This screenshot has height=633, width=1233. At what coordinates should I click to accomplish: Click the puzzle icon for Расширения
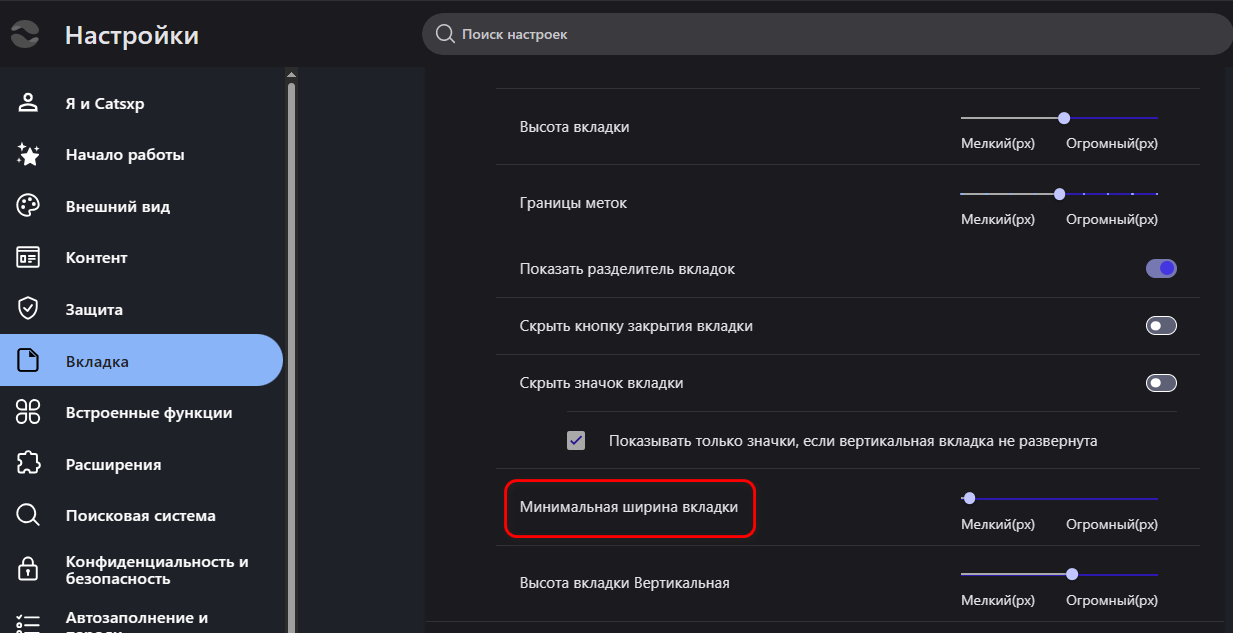[x=28, y=464]
